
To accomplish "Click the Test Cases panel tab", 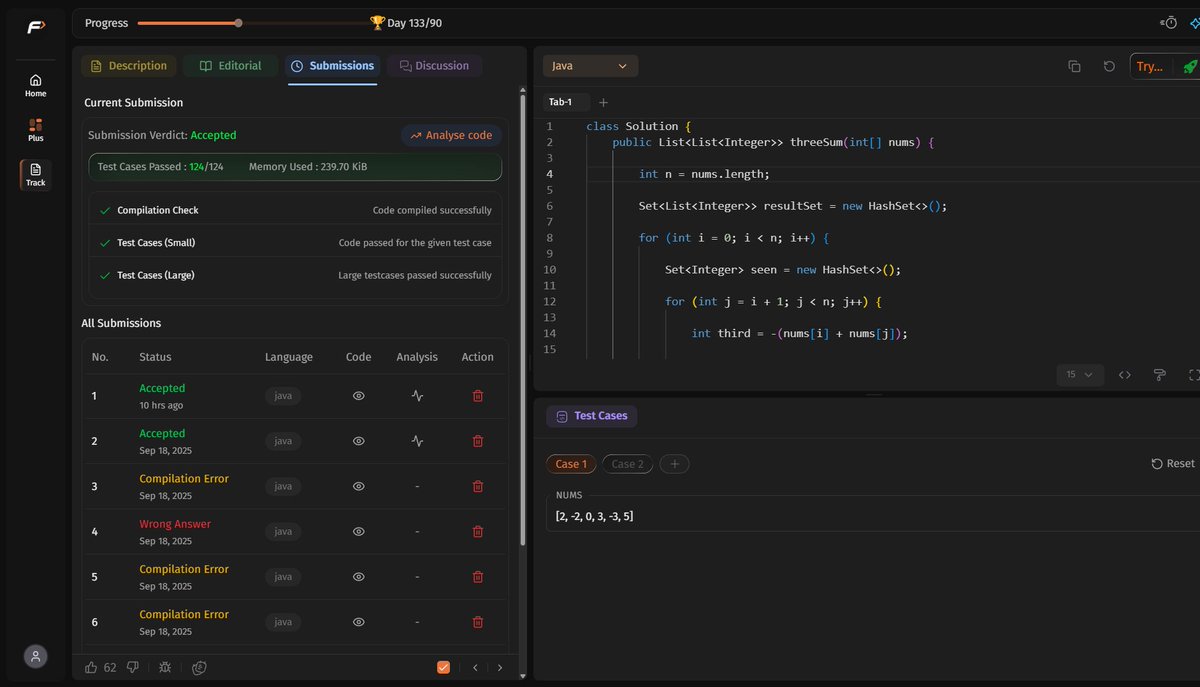I will point(591,416).
